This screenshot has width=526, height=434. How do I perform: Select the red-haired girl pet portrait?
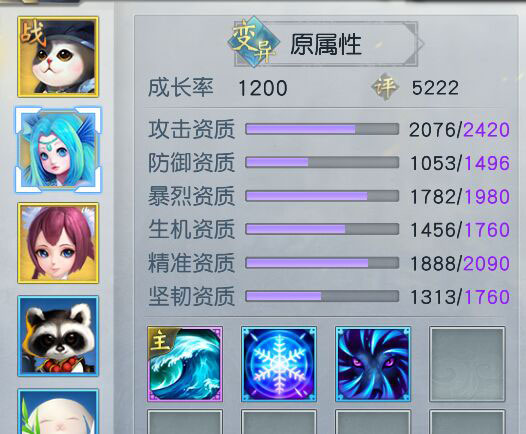[58, 243]
